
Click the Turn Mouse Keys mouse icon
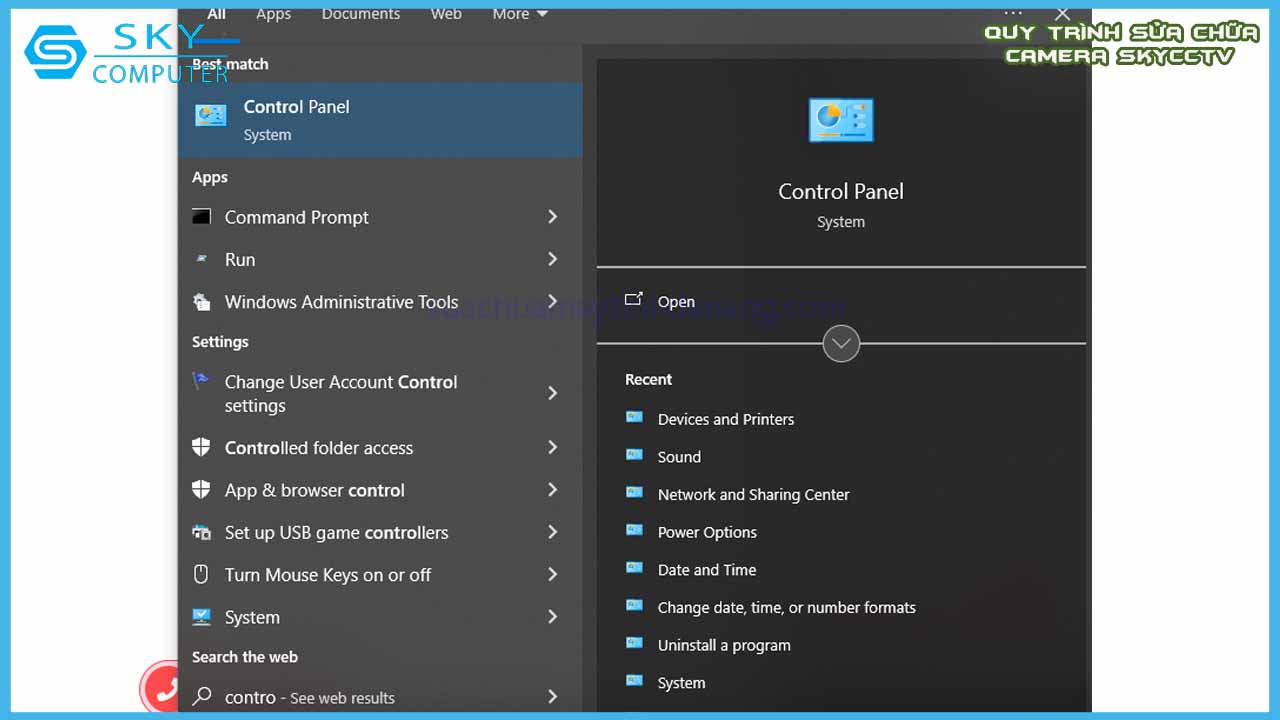pos(202,575)
